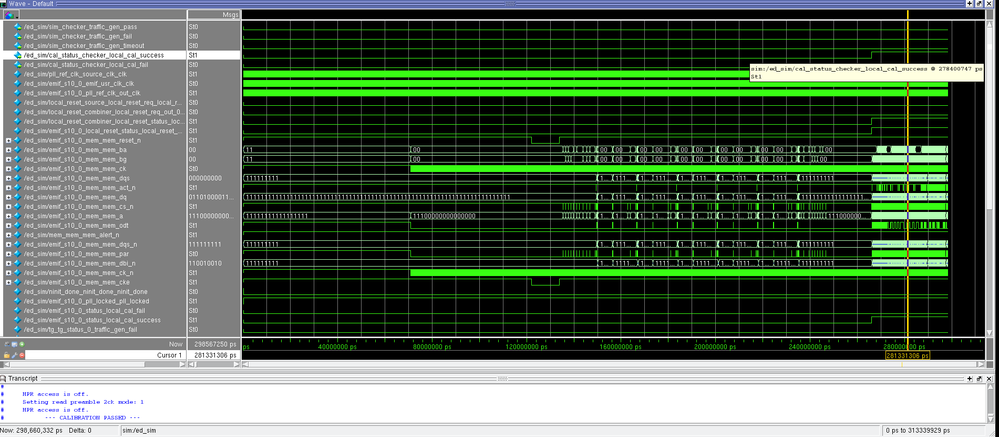The width and height of the screenshot is (999, 437).
Task: Select local_reset_combiner_local_reset_req_out_0 signal name
Action: [x=103, y=112]
